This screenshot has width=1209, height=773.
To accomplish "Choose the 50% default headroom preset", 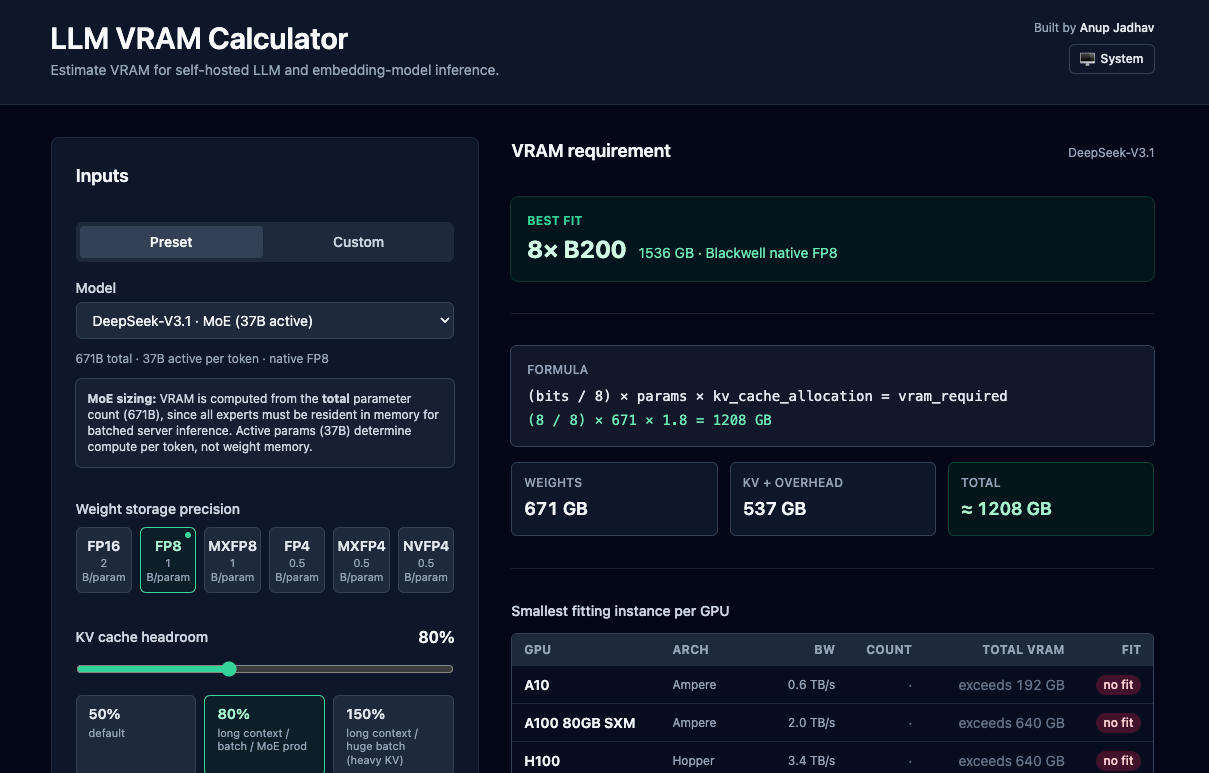I will (136, 734).
